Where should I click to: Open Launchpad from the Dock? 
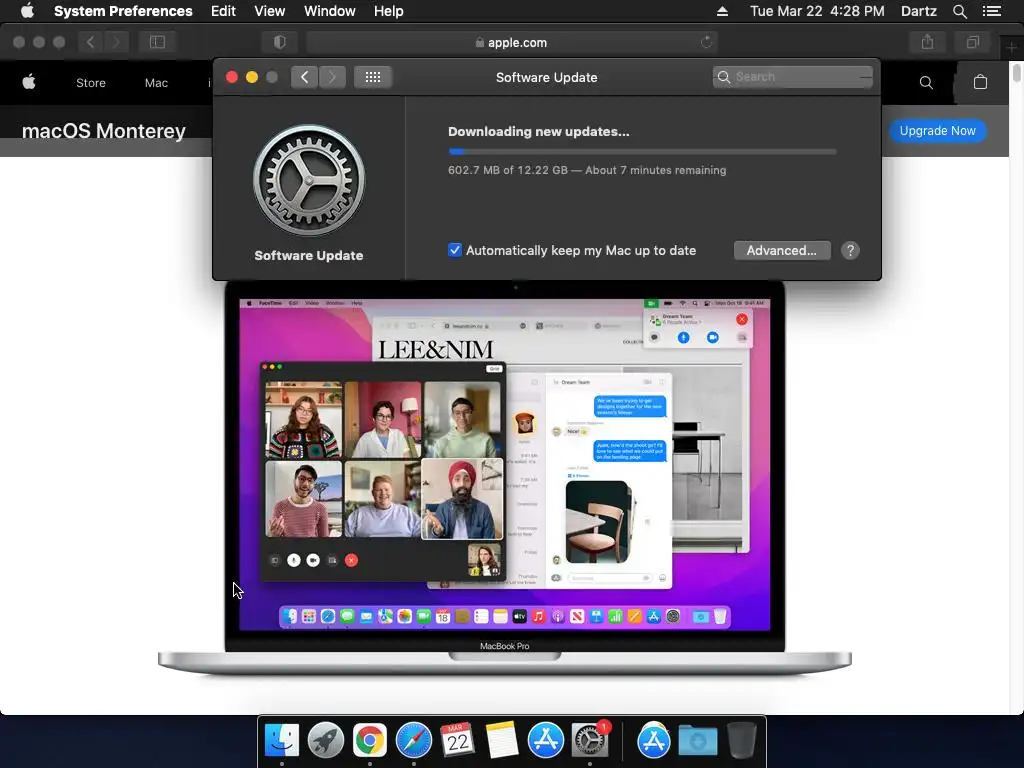(x=326, y=741)
